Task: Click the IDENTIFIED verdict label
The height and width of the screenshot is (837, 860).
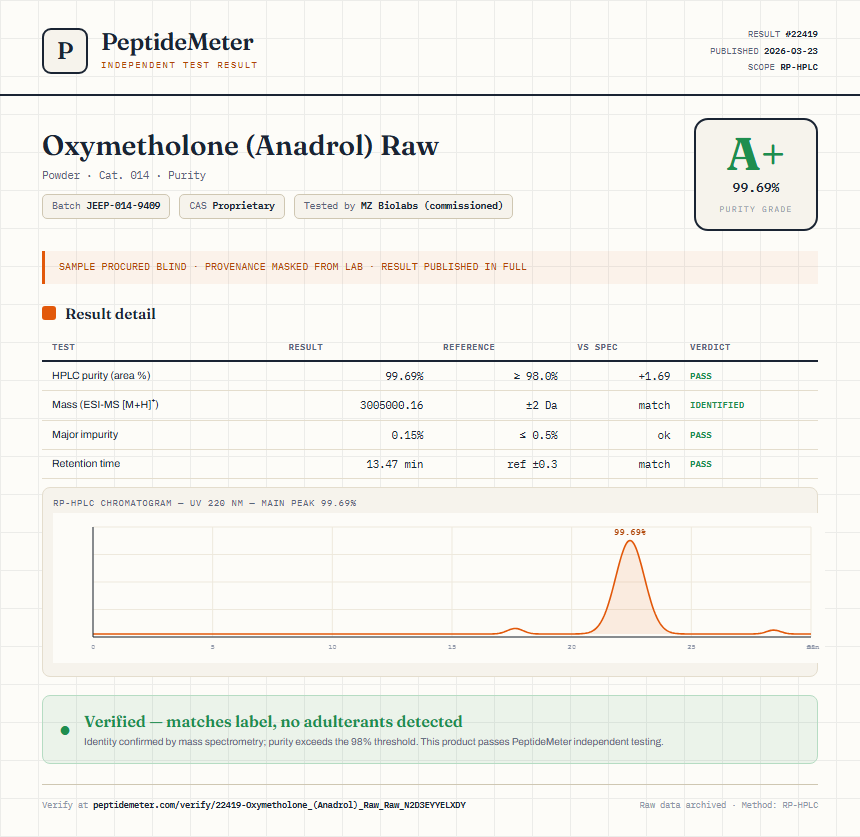Action: pyautogui.click(x=717, y=405)
